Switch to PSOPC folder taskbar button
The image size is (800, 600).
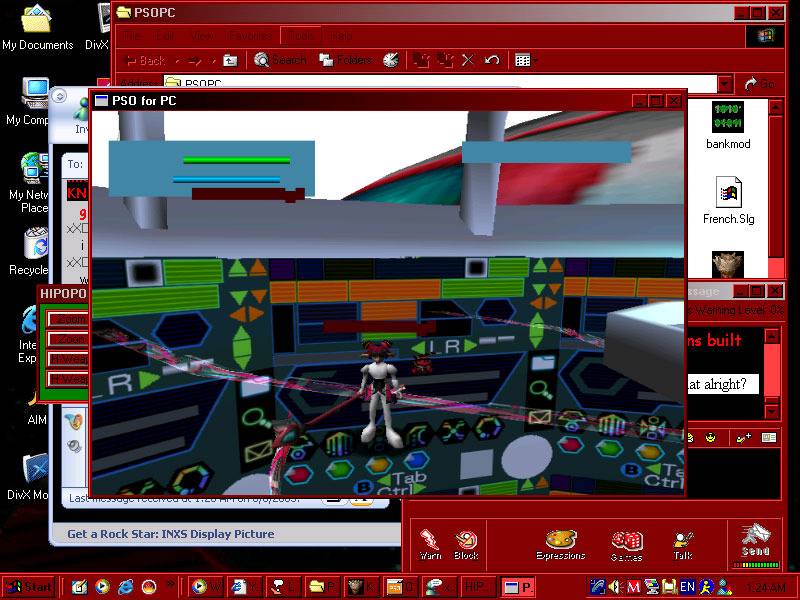coord(322,587)
